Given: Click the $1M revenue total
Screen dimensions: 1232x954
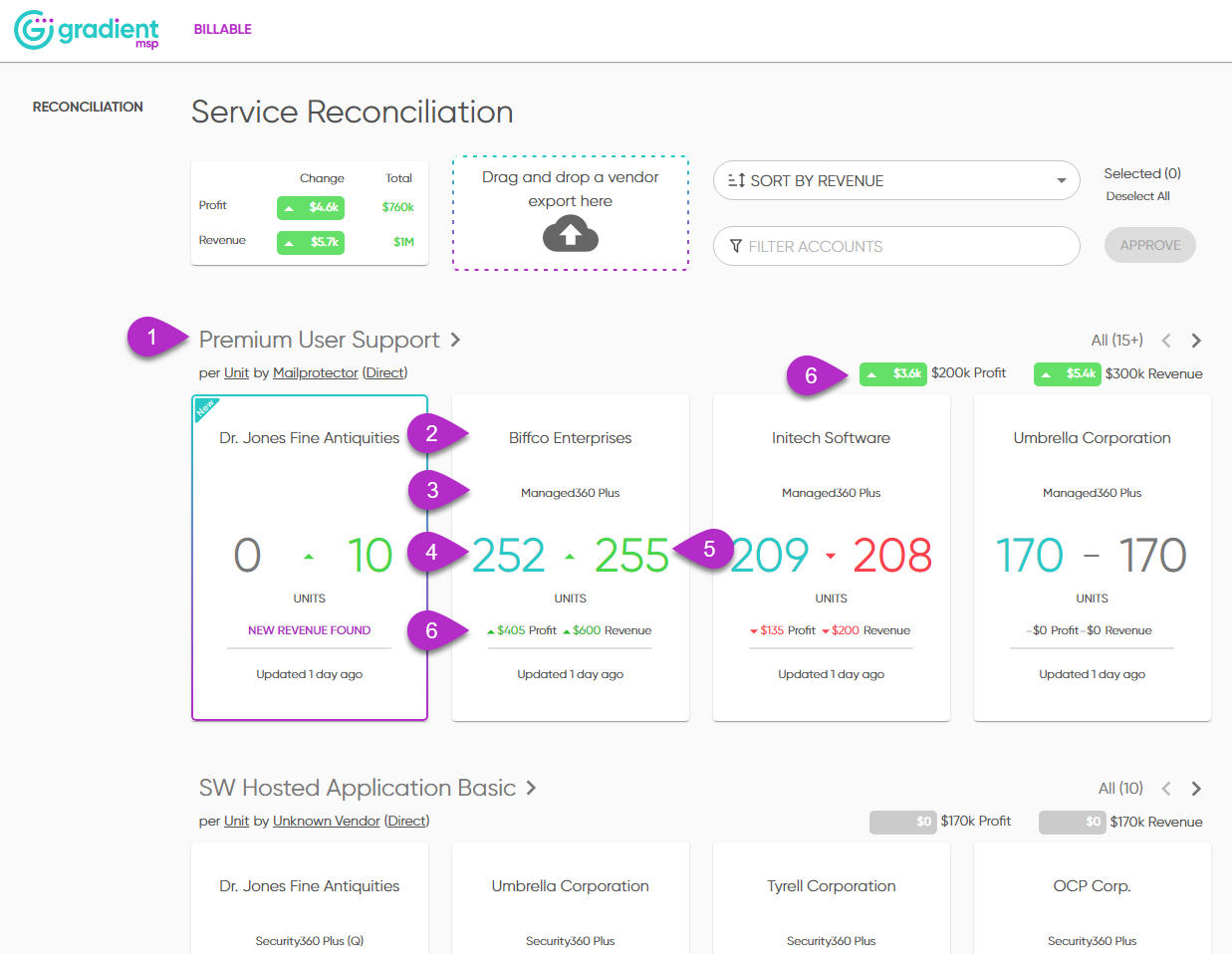Looking at the screenshot, I should (x=403, y=242).
